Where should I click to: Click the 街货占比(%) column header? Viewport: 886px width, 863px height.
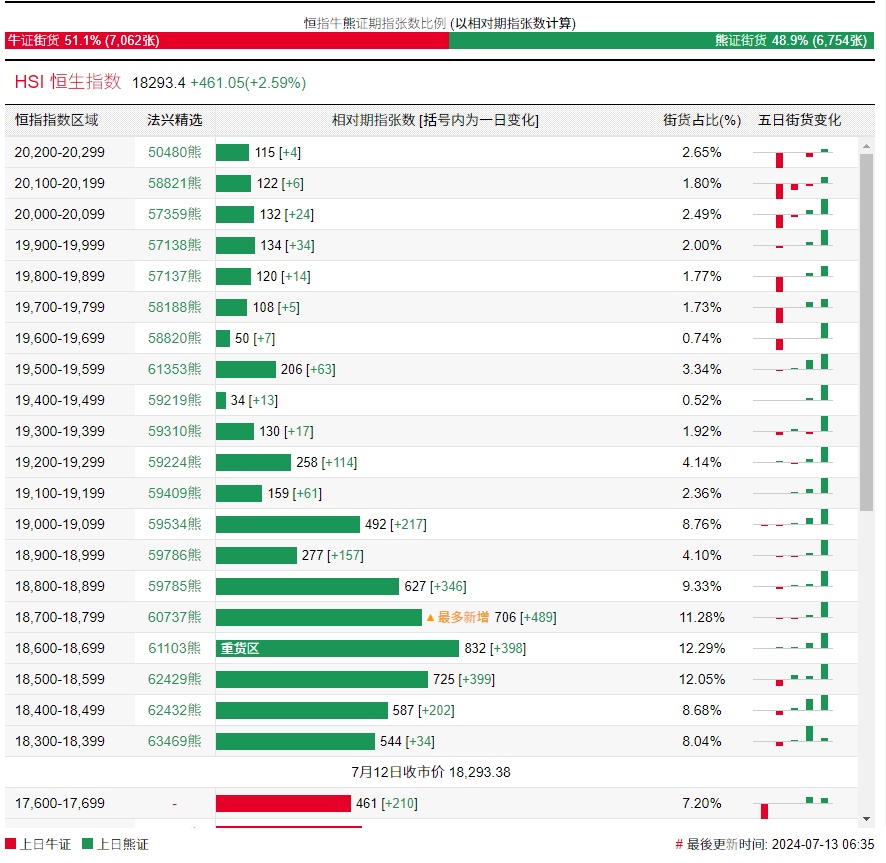coord(702,120)
